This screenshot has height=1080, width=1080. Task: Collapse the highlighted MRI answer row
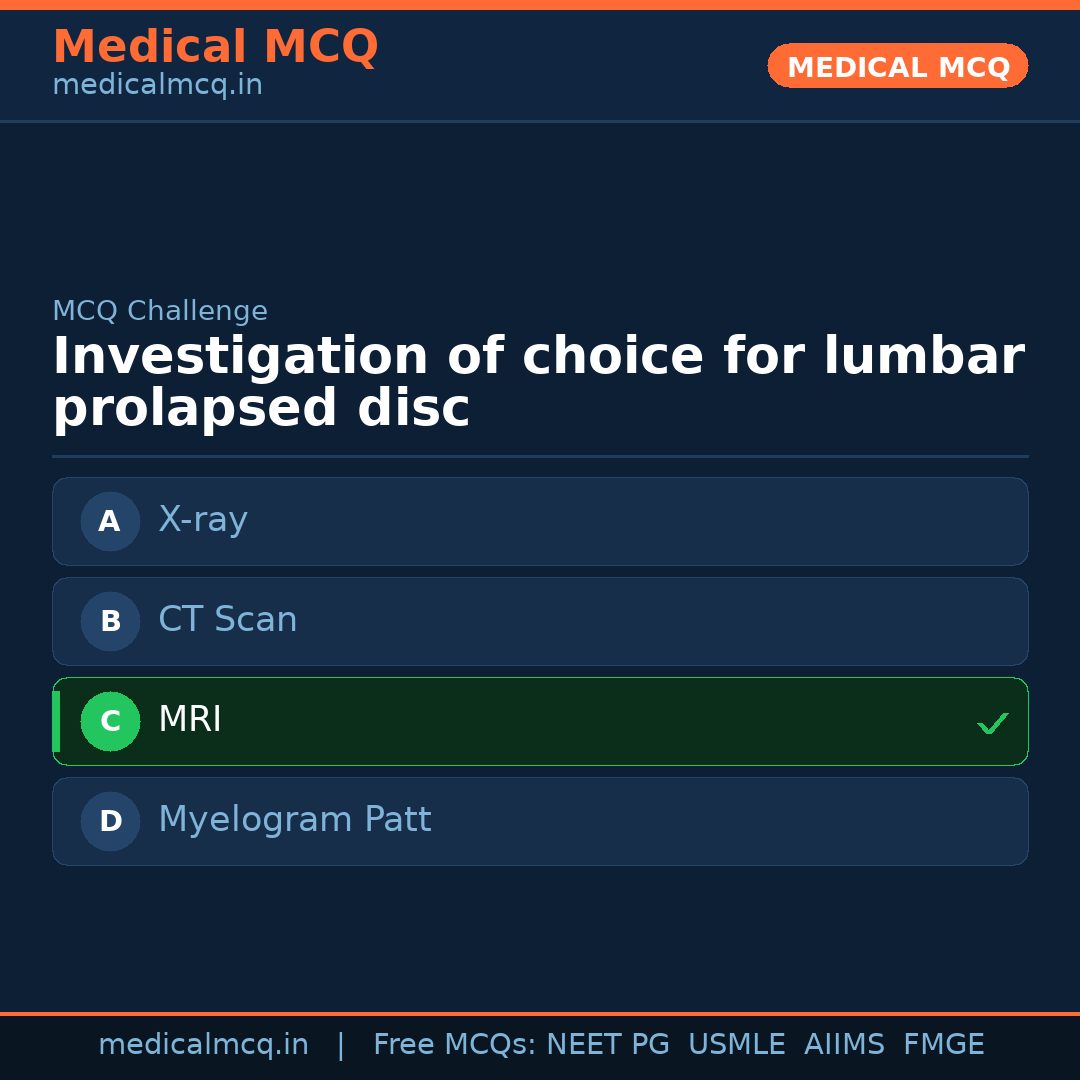pos(540,721)
